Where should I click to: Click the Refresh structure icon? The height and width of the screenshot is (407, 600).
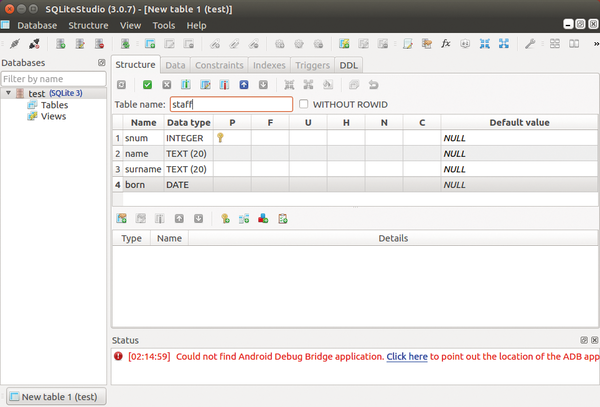(x=121, y=85)
